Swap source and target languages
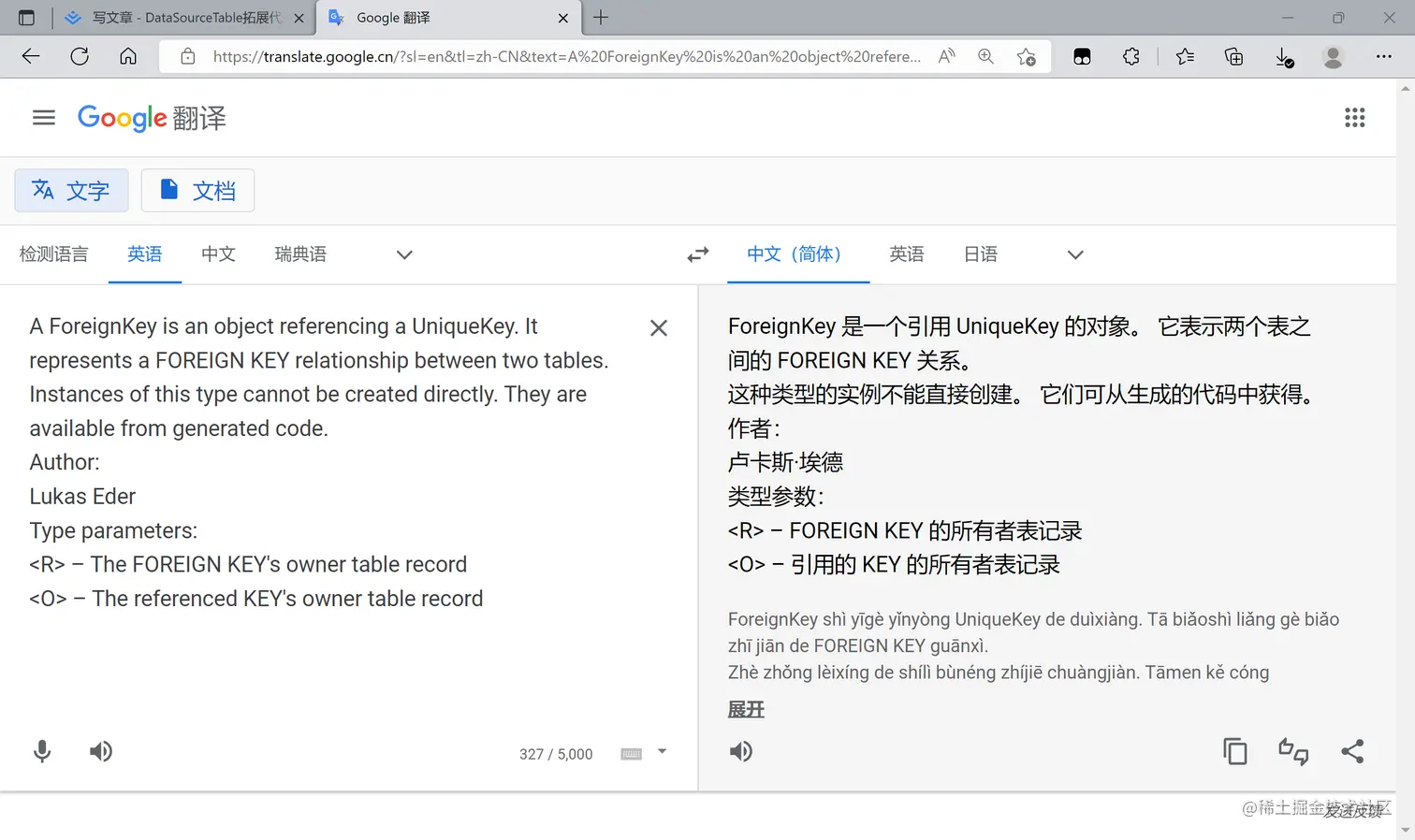 click(x=698, y=254)
